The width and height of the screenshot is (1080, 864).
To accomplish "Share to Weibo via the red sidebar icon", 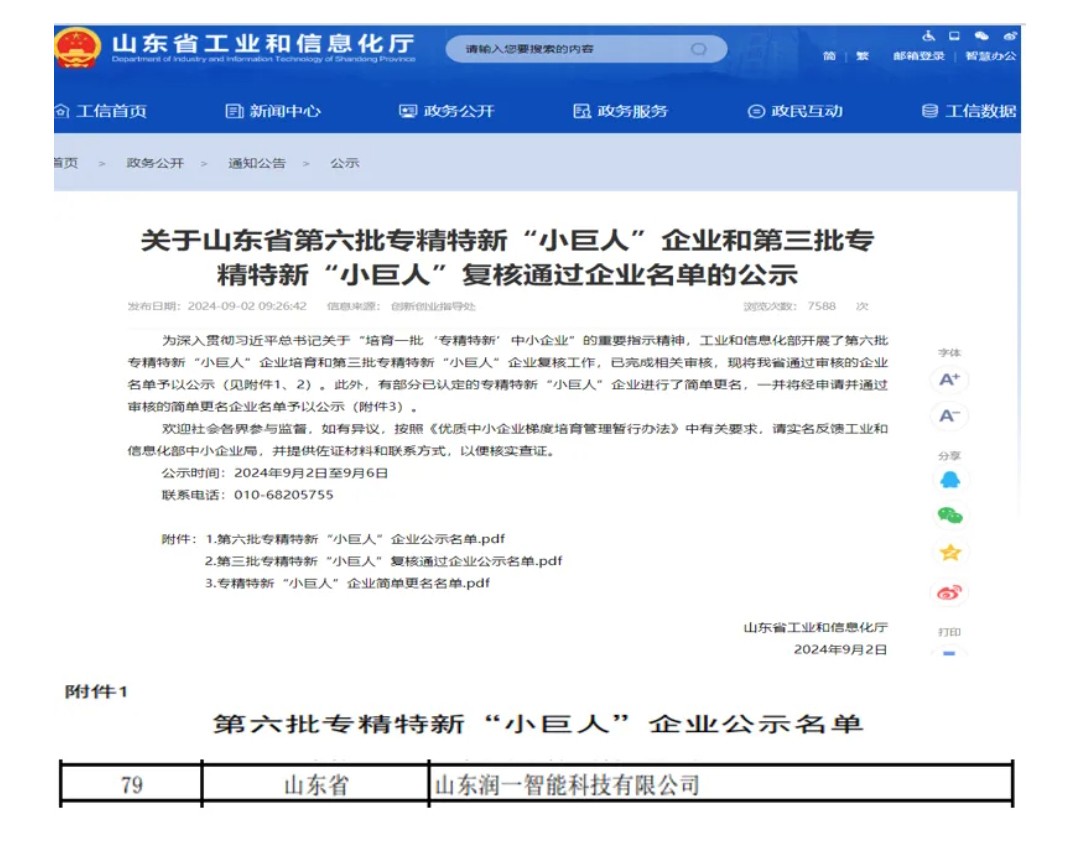I will [949, 592].
